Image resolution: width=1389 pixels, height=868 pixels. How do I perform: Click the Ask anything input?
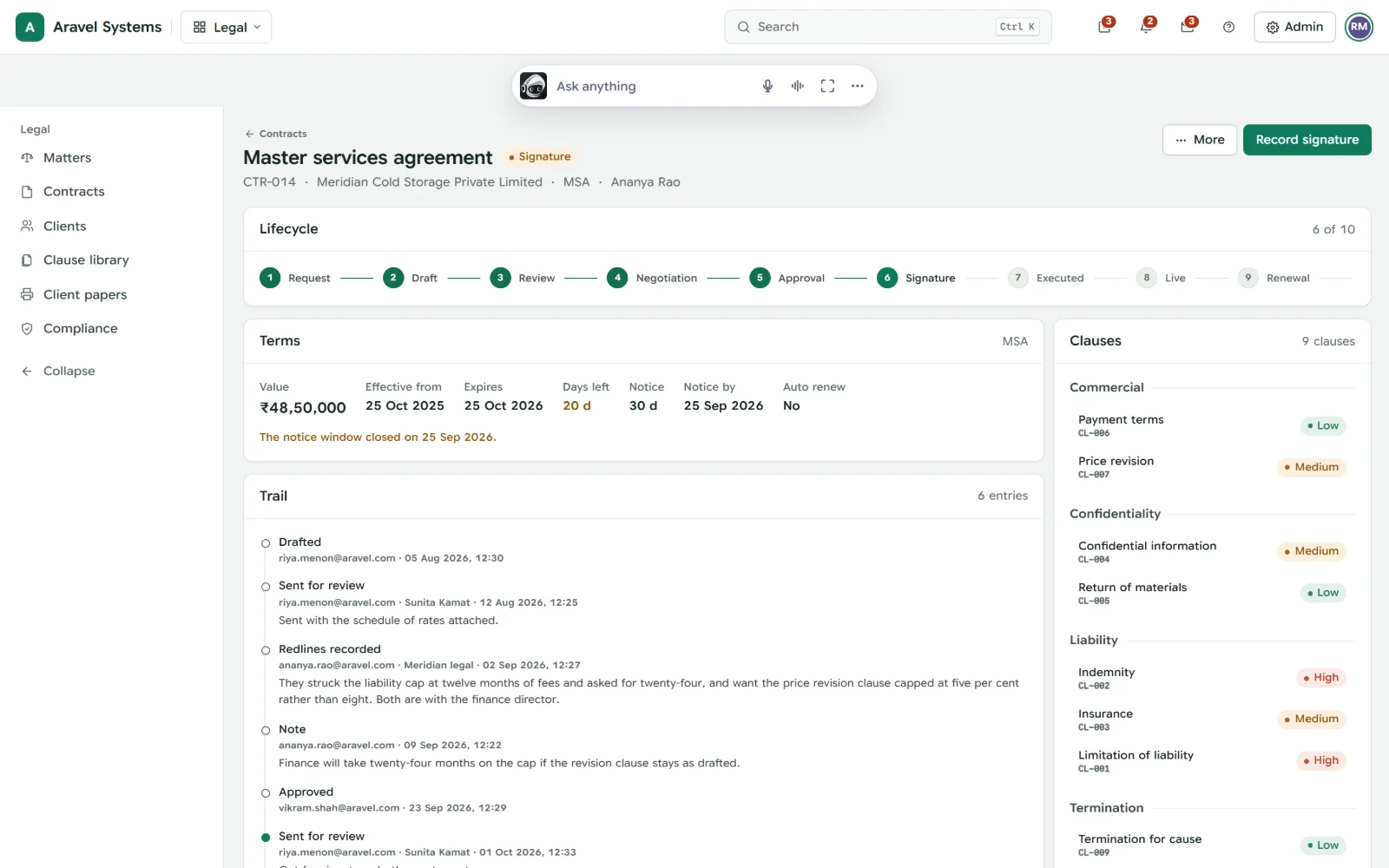(651, 86)
